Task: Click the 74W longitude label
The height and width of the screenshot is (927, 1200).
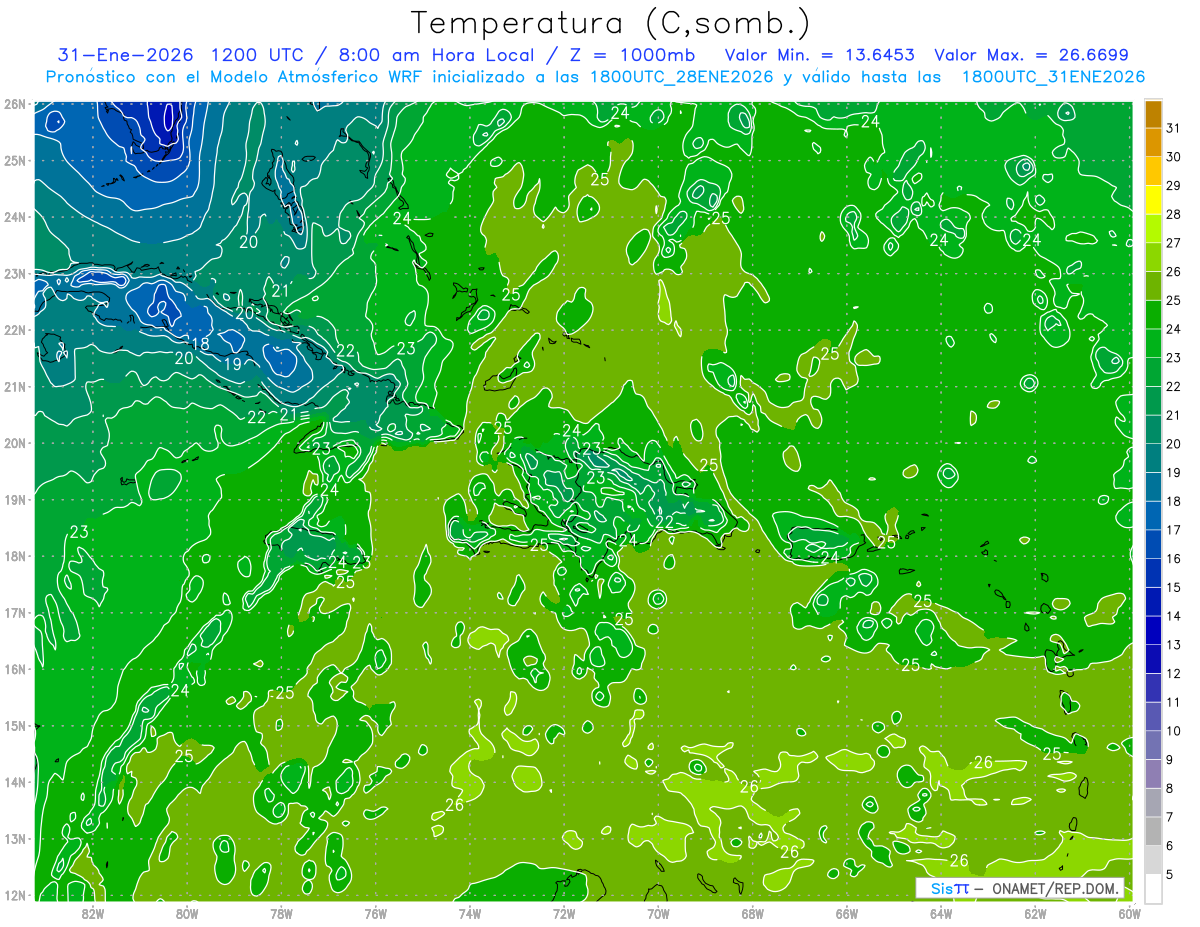Action: click(x=470, y=913)
